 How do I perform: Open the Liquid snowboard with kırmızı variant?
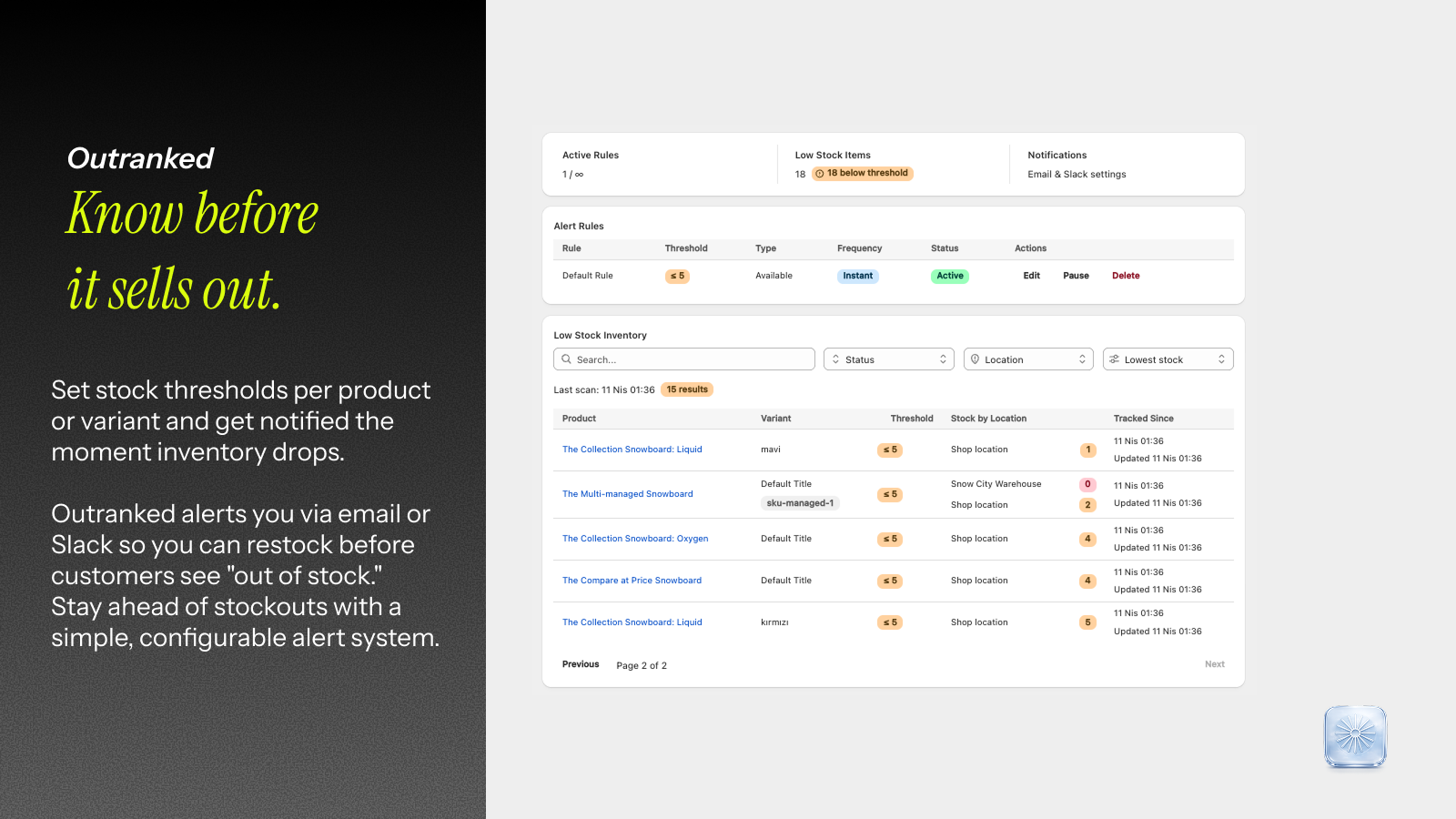(632, 622)
